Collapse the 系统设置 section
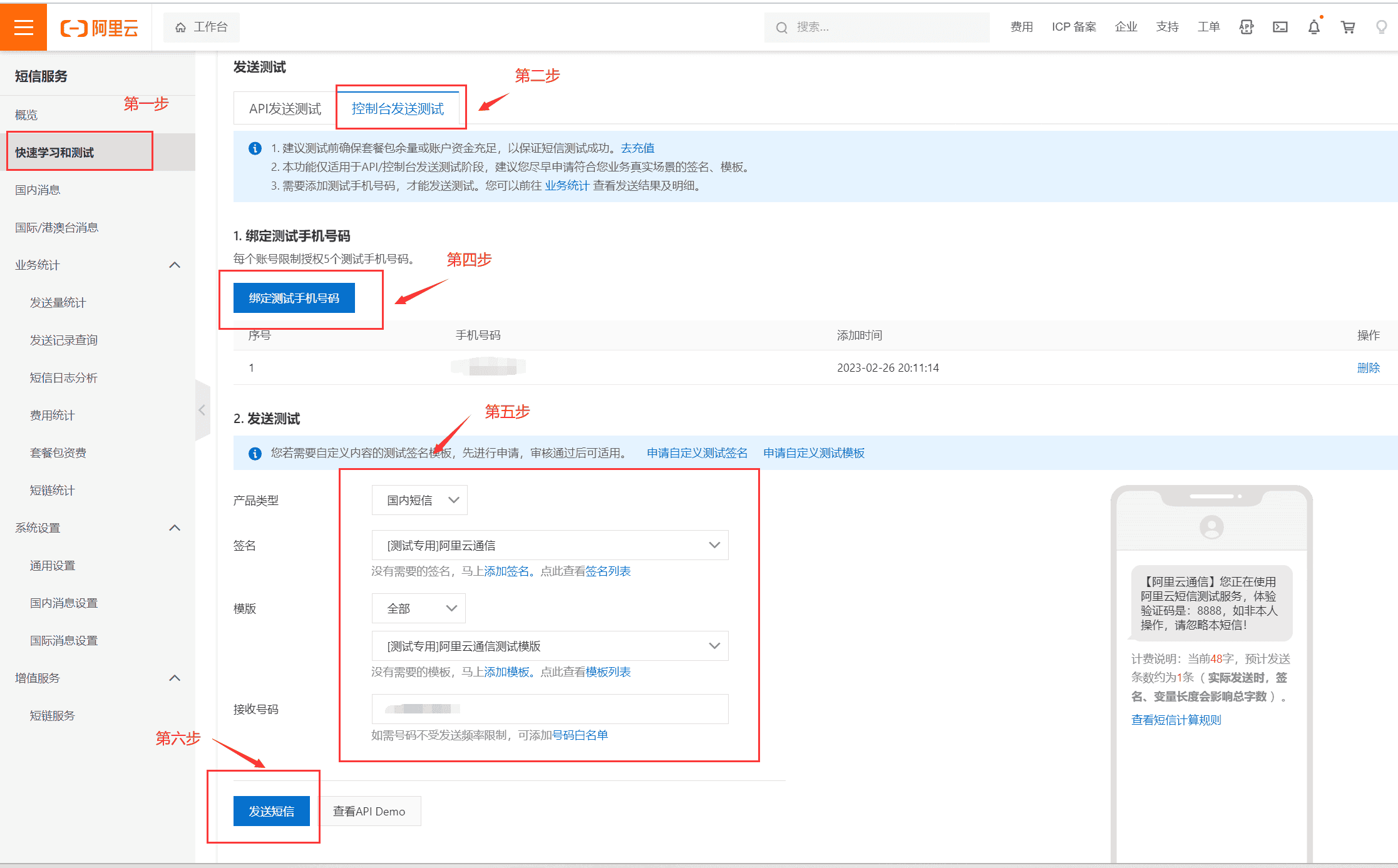 point(175,528)
